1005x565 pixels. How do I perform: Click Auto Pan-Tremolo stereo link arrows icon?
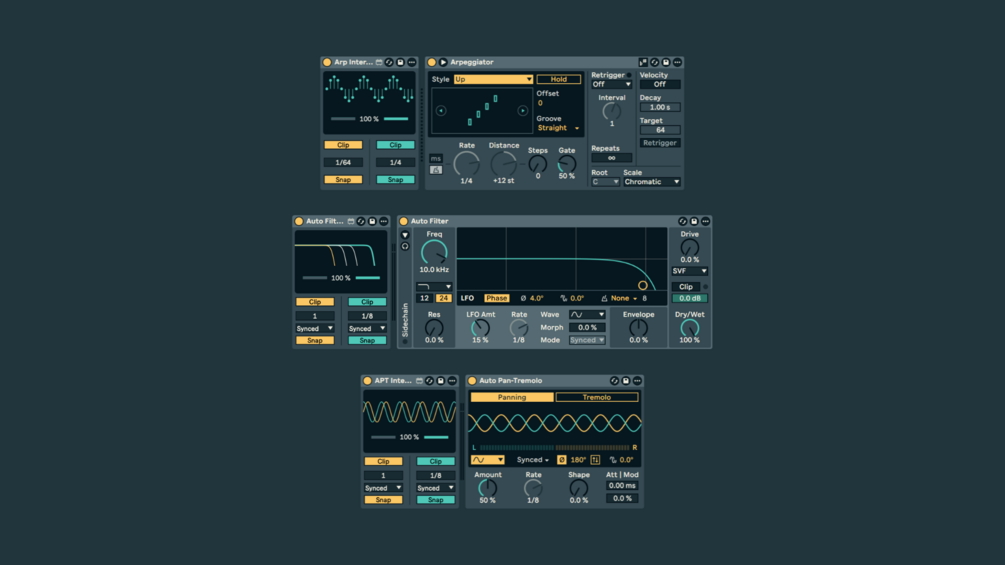coord(595,460)
